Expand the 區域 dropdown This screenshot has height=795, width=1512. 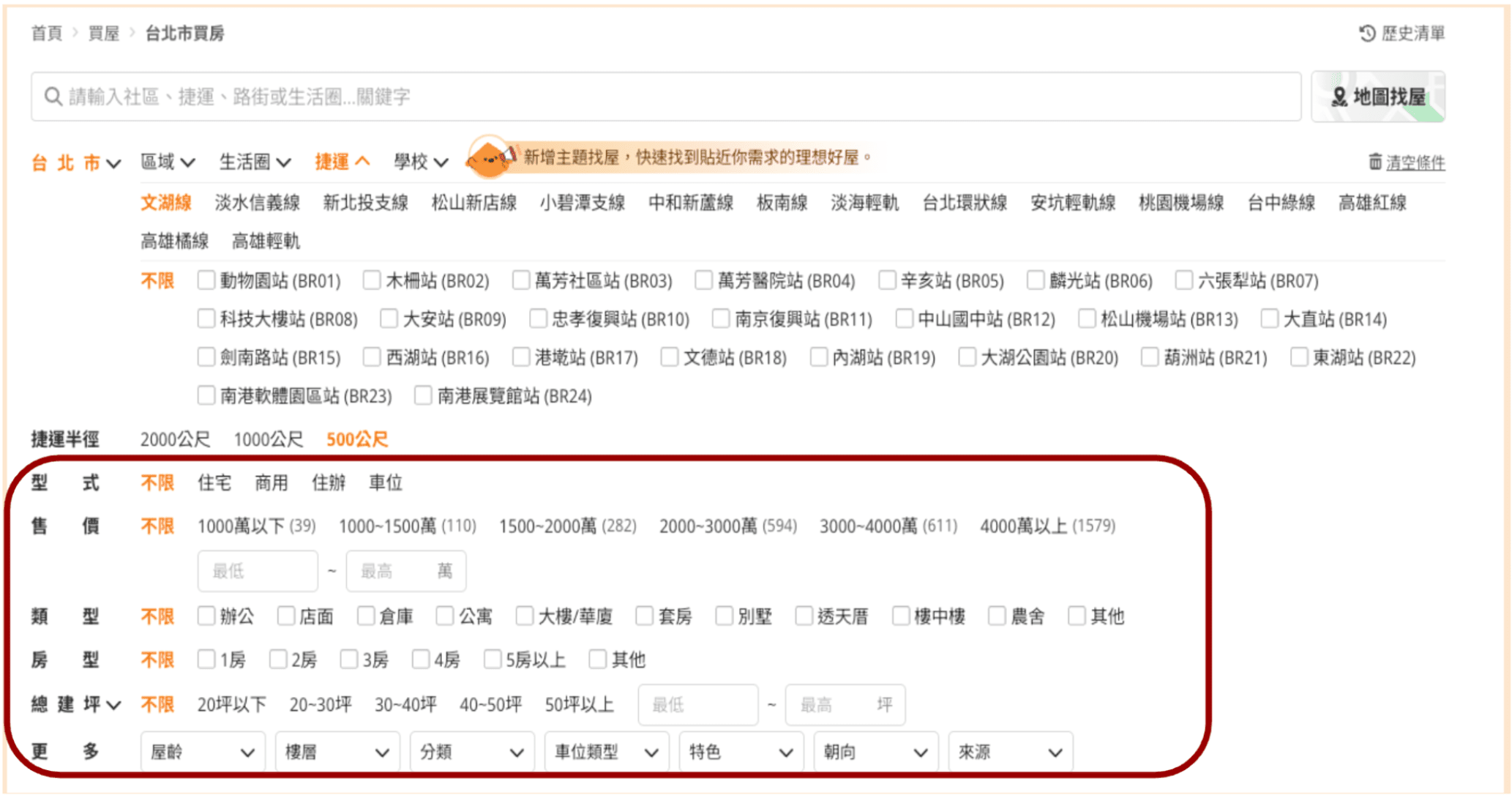pyautogui.click(x=168, y=163)
